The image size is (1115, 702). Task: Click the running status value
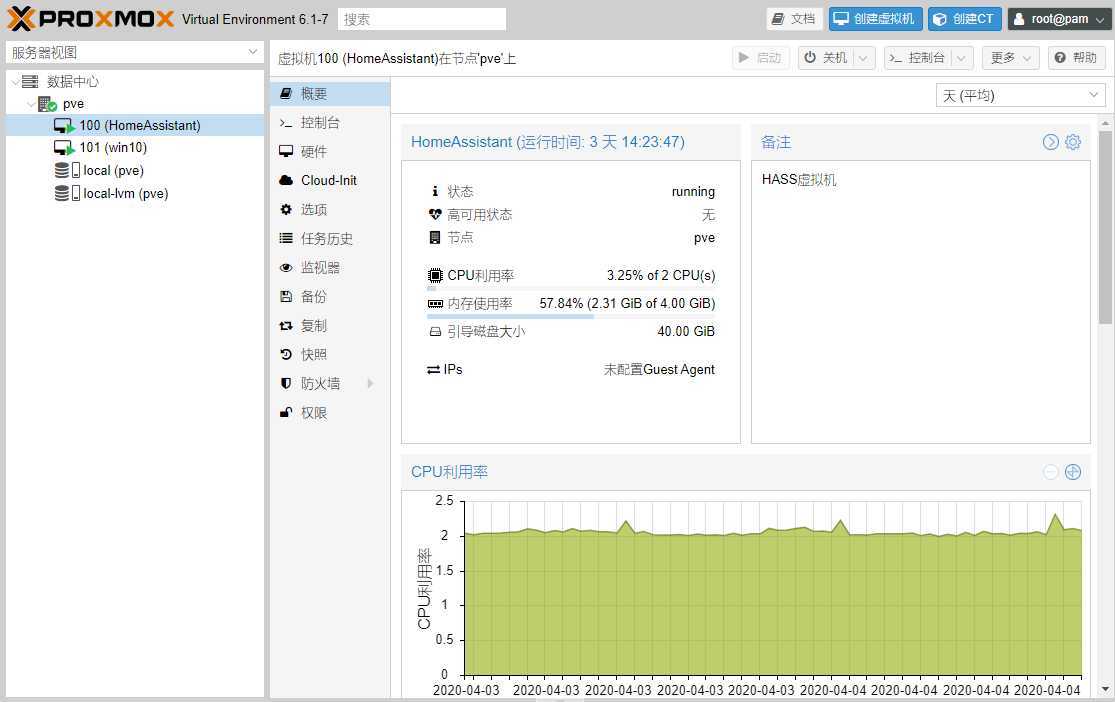pos(693,191)
